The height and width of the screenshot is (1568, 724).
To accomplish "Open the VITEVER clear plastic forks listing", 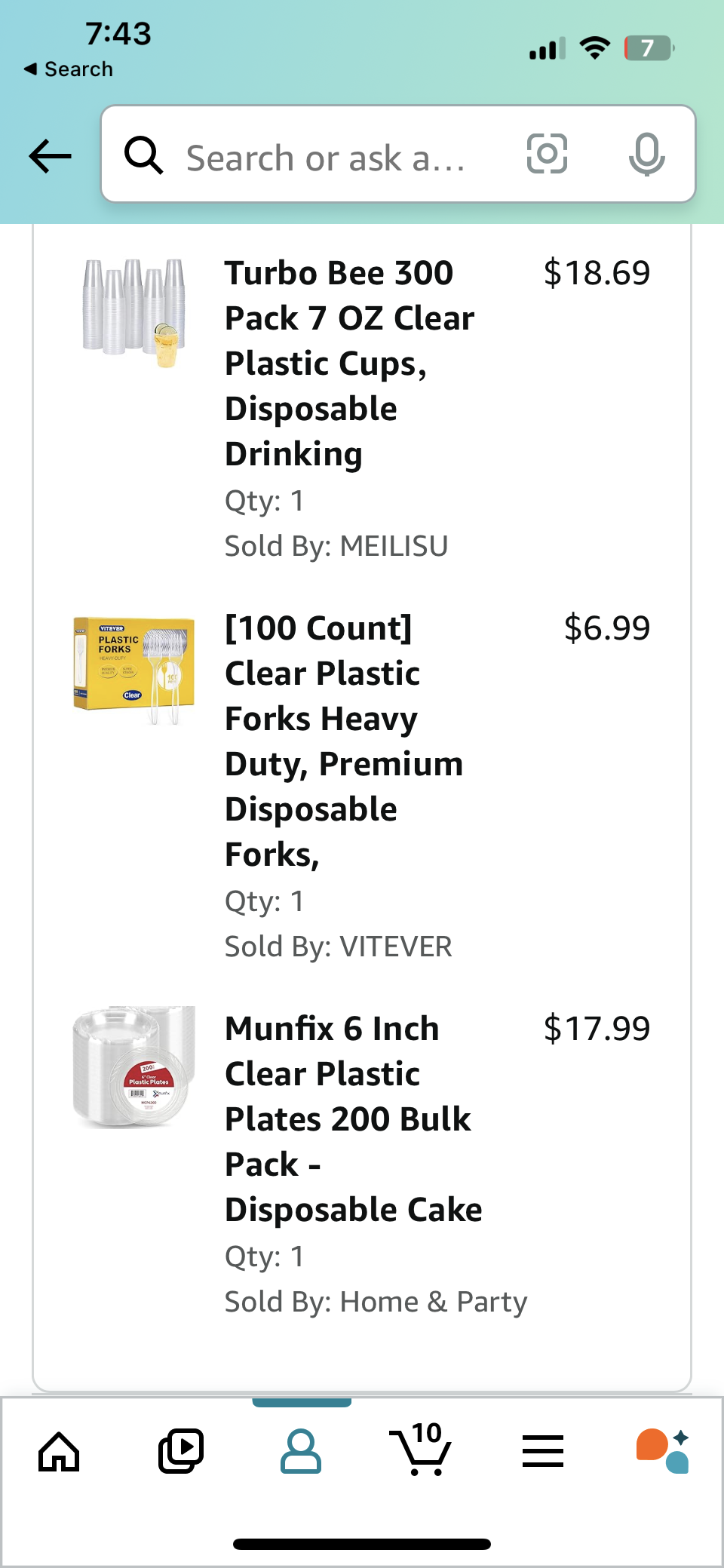I will (344, 741).
